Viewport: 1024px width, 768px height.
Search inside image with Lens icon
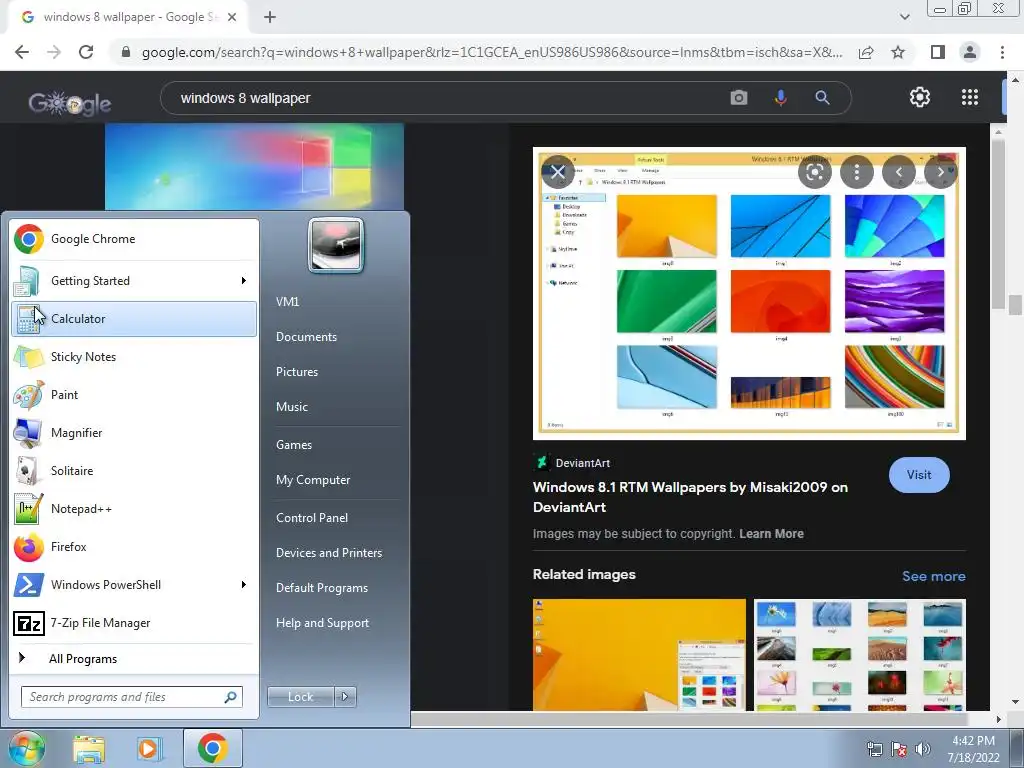coord(814,172)
